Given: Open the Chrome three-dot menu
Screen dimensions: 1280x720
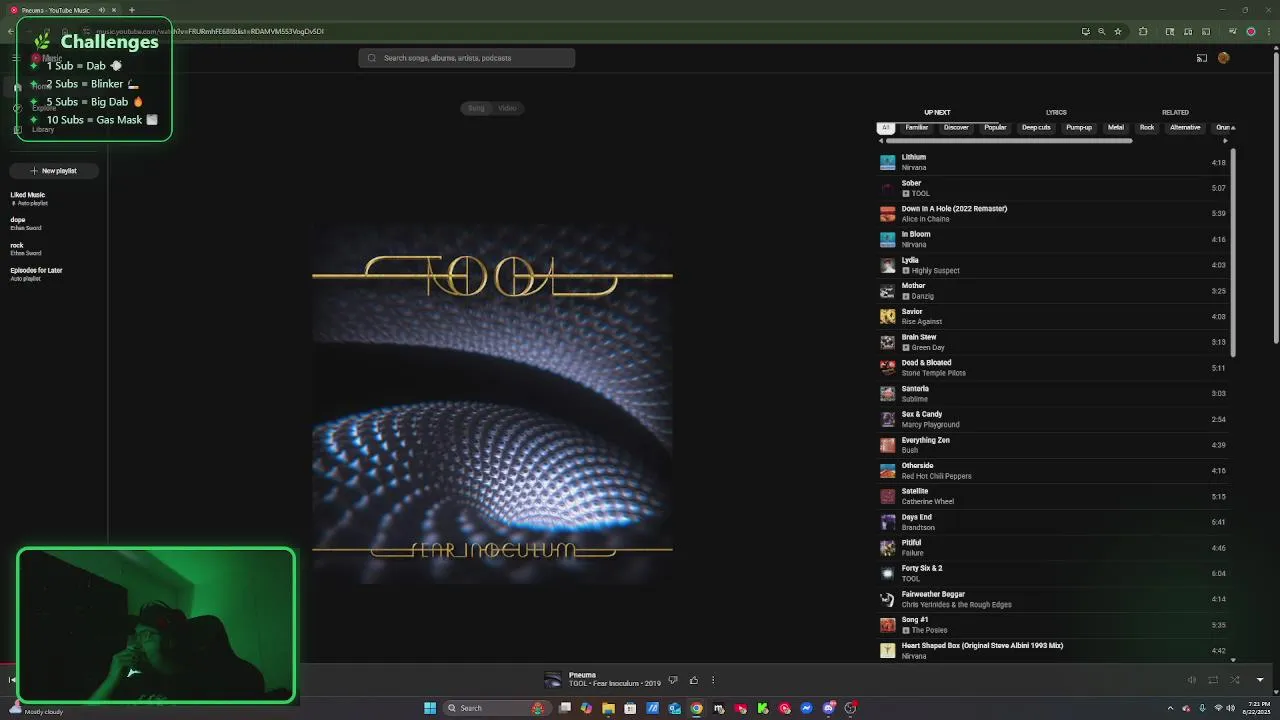Looking at the screenshot, I should (x=1267, y=31).
